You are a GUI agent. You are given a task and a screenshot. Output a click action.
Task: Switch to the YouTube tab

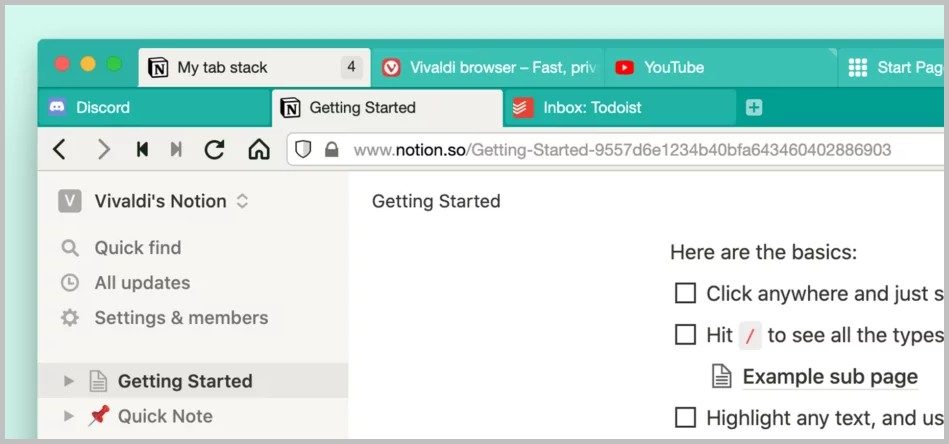673,67
